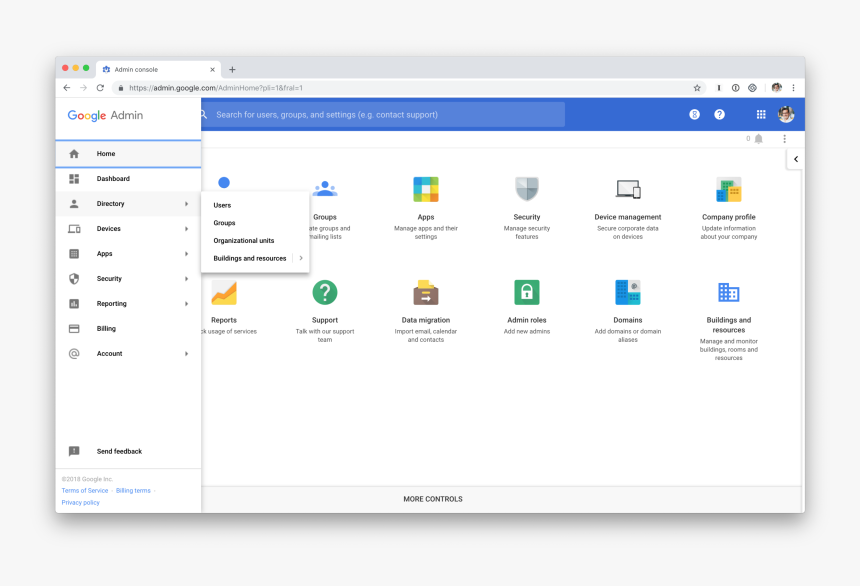The height and width of the screenshot is (586, 860).
Task: Open the Google account avatar
Action: 786,114
